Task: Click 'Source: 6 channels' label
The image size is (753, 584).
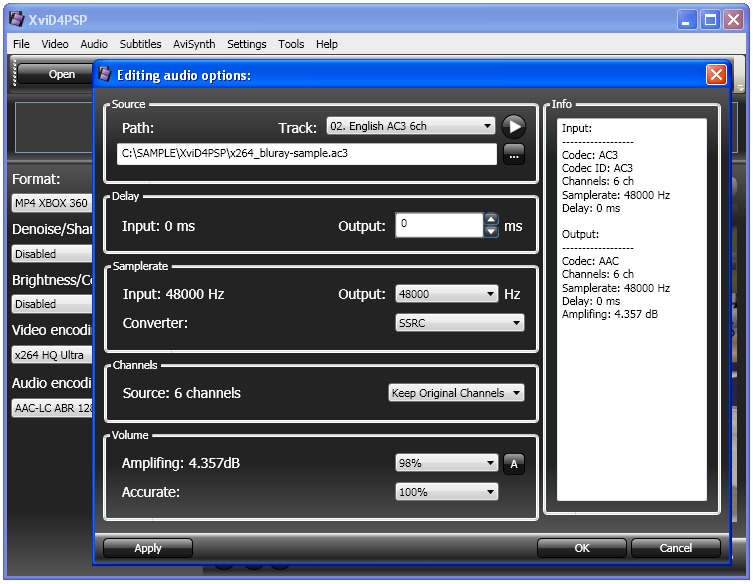Action: click(182, 393)
